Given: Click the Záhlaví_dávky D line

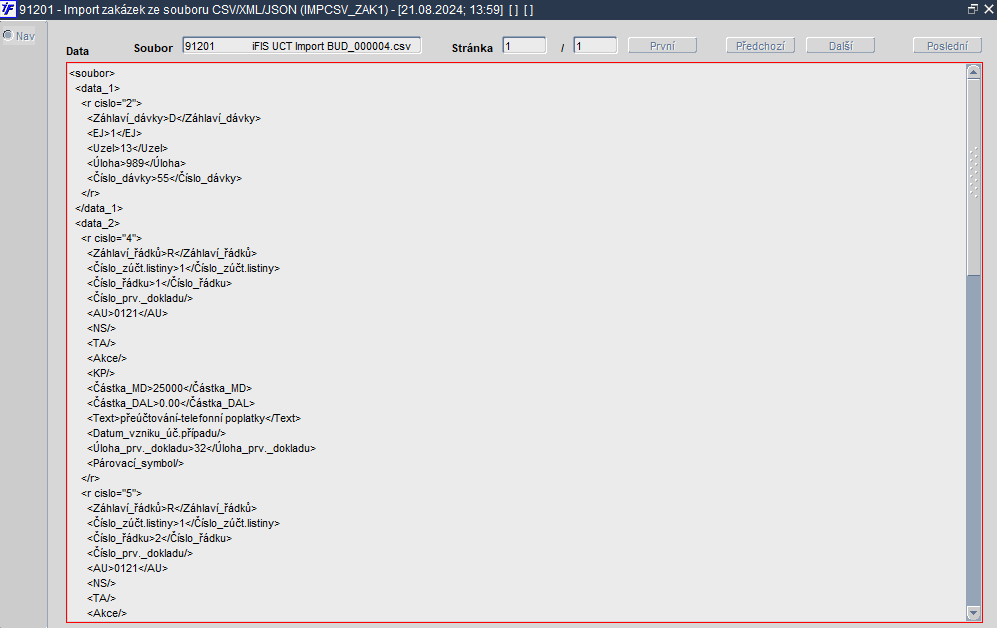Looking at the screenshot, I should click(x=174, y=118).
